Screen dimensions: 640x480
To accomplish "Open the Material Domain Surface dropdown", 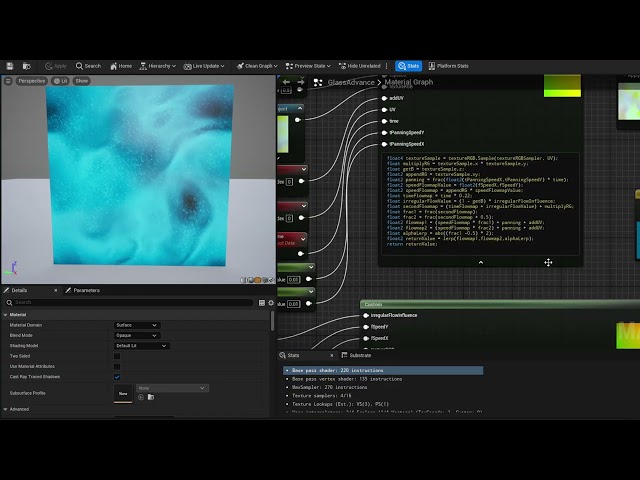I will pyautogui.click(x=137, y=325).
